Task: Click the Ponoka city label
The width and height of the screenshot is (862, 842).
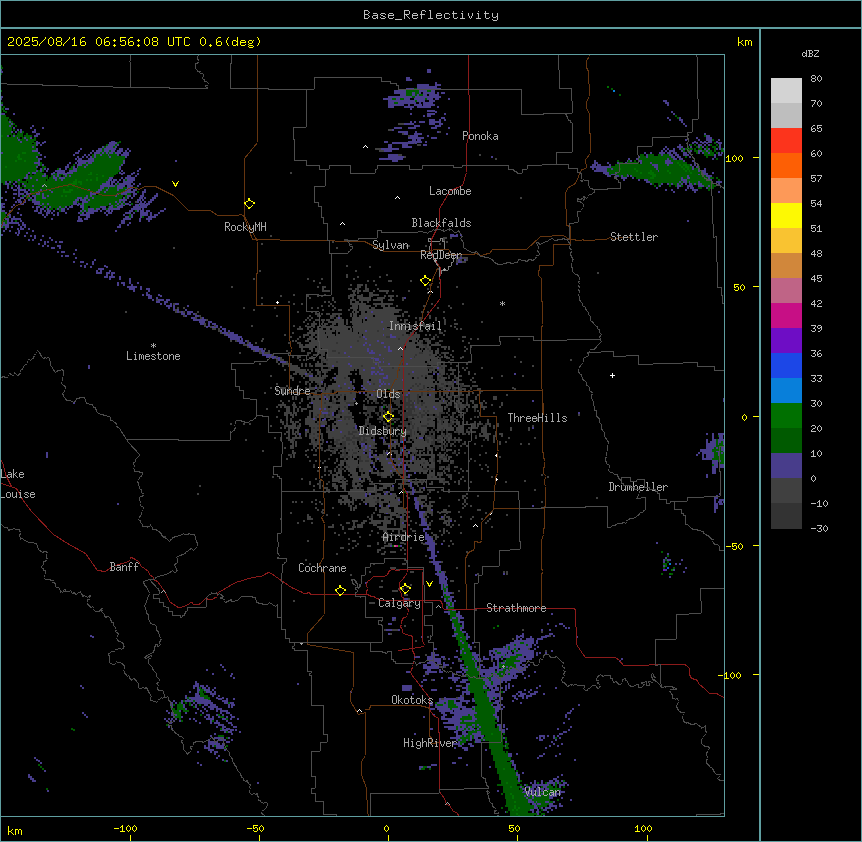Action: coord(480,136)
